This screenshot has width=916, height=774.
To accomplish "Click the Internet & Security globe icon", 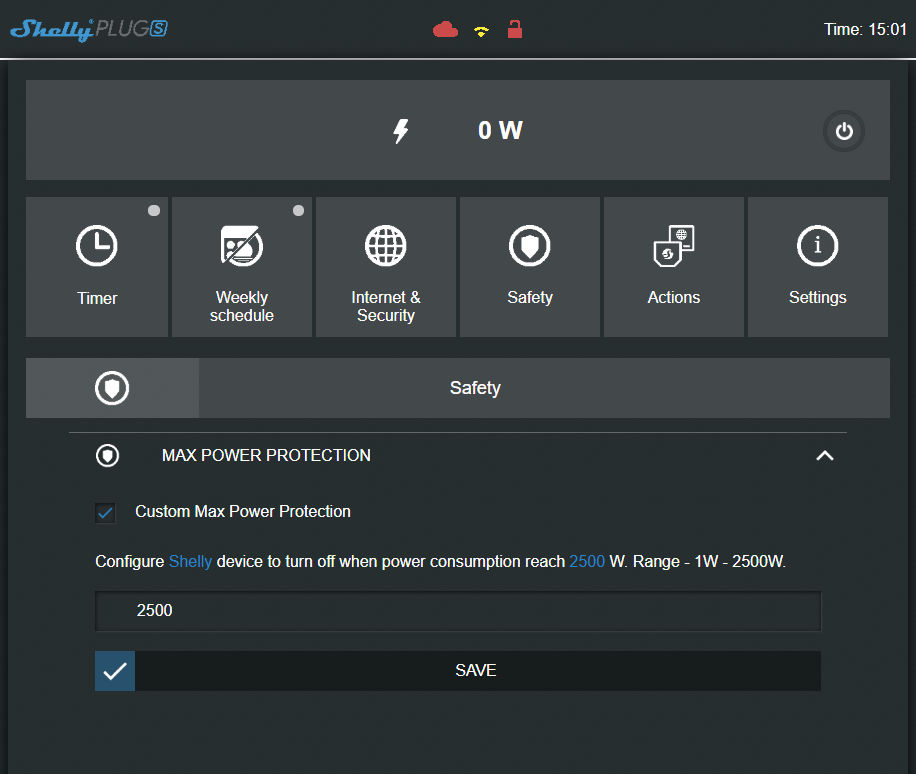I will (x=386, y=246).
